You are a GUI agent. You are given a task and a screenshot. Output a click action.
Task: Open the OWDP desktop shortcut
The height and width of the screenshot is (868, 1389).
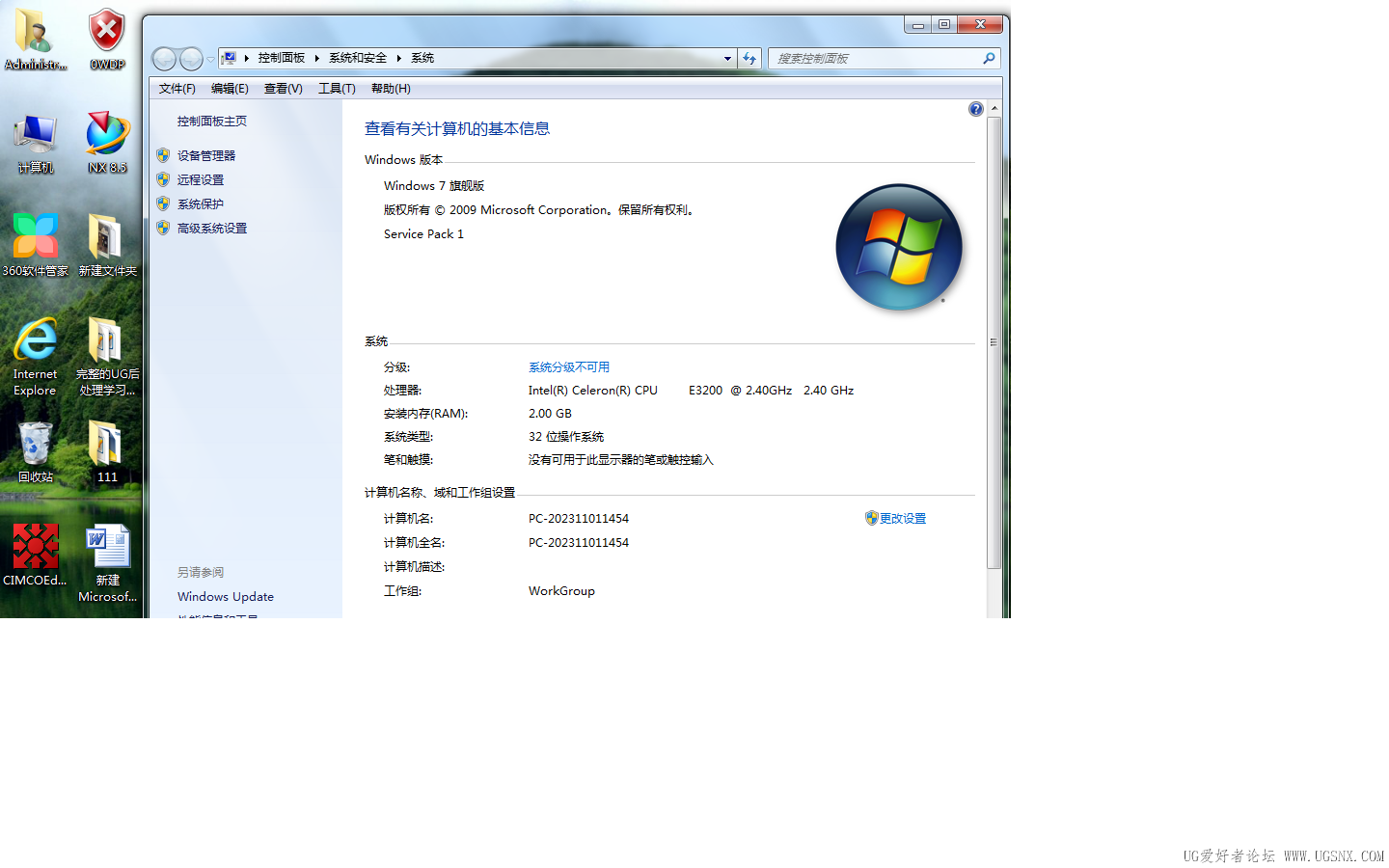tap(107, 39)
